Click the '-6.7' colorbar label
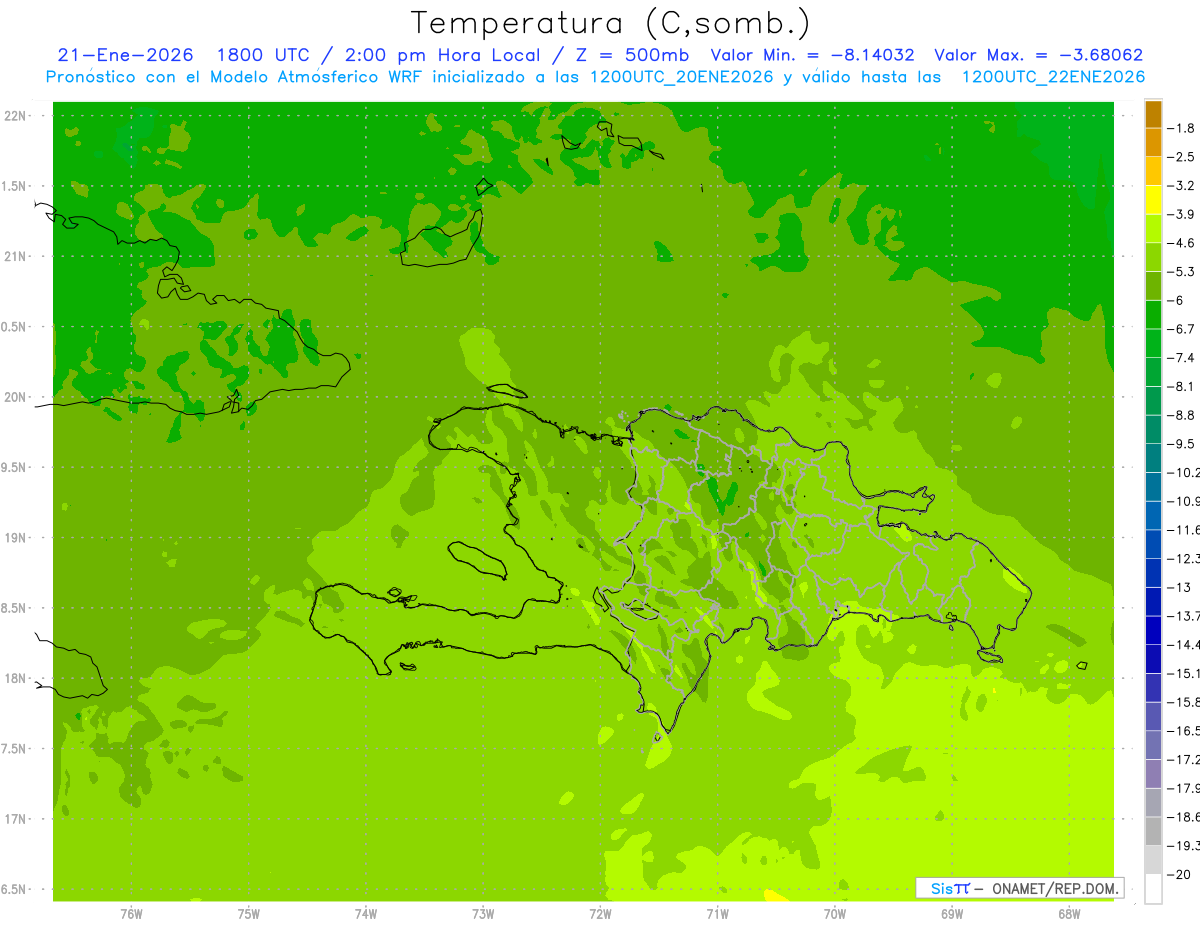The image size is (1200, 927). [x=1182, y=329]
